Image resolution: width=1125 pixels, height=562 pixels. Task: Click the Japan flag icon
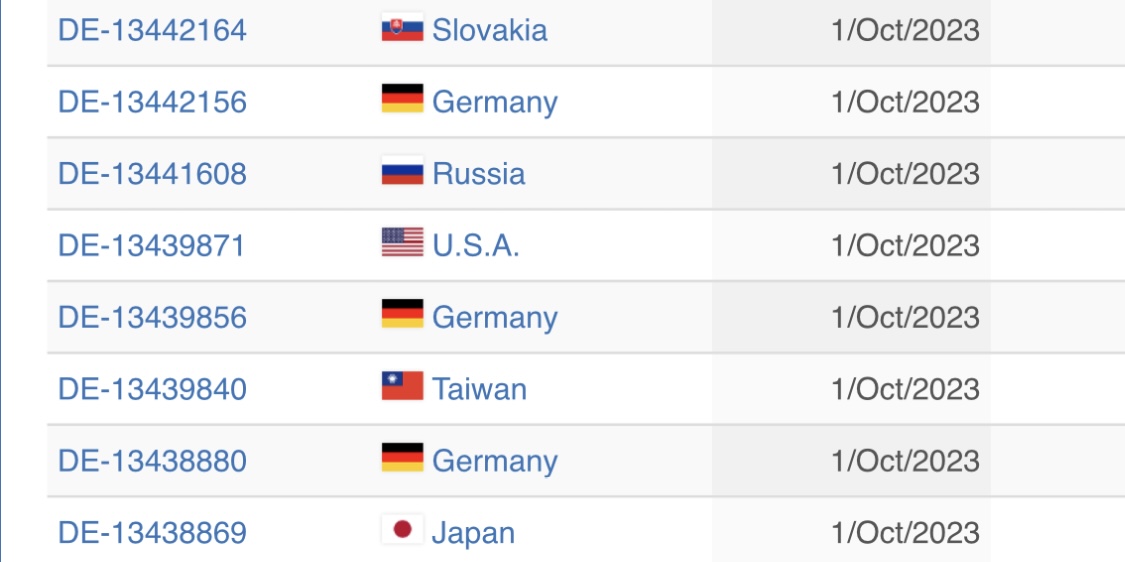403,530
